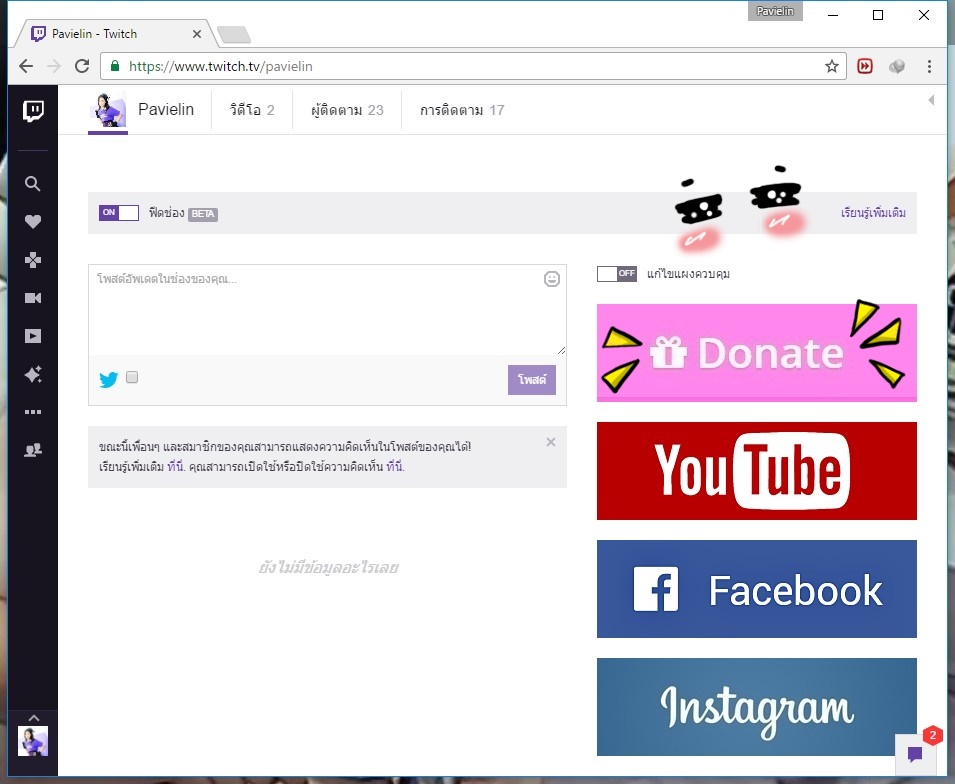Toggle the channel feed ON switch
Image resolution: width=955 pixels, height=784 pixels.
tap(119, 213)
